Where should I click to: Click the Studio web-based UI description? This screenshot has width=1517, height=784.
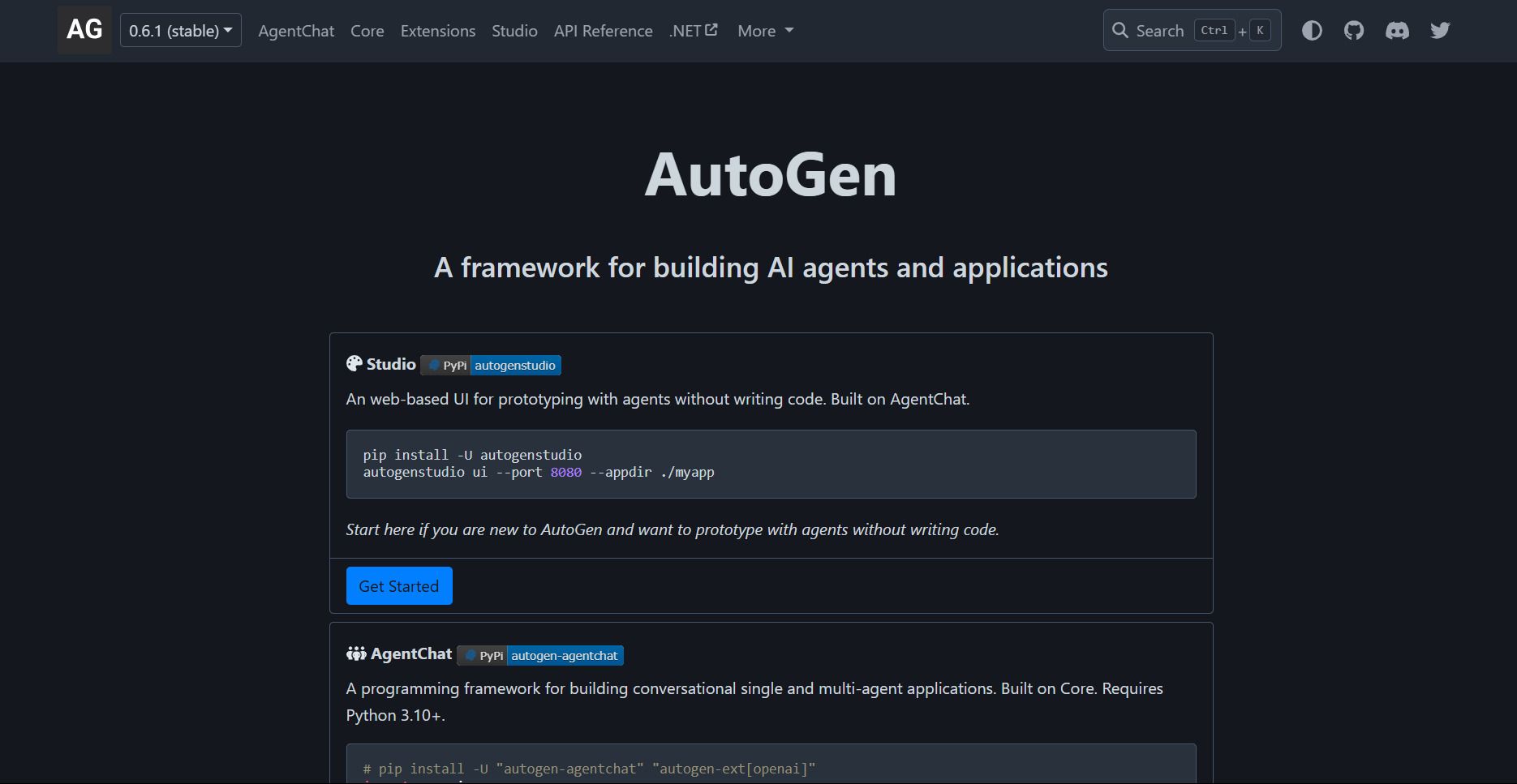tap(658, 399)
